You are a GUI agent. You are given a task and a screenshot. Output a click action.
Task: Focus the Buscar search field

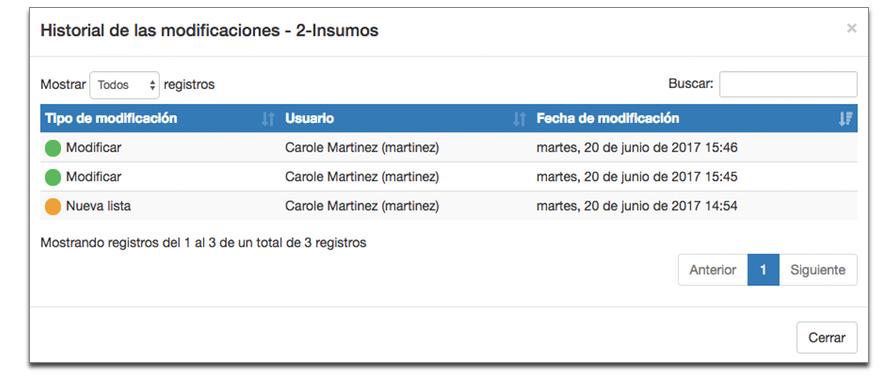click(x=788, y=84)
